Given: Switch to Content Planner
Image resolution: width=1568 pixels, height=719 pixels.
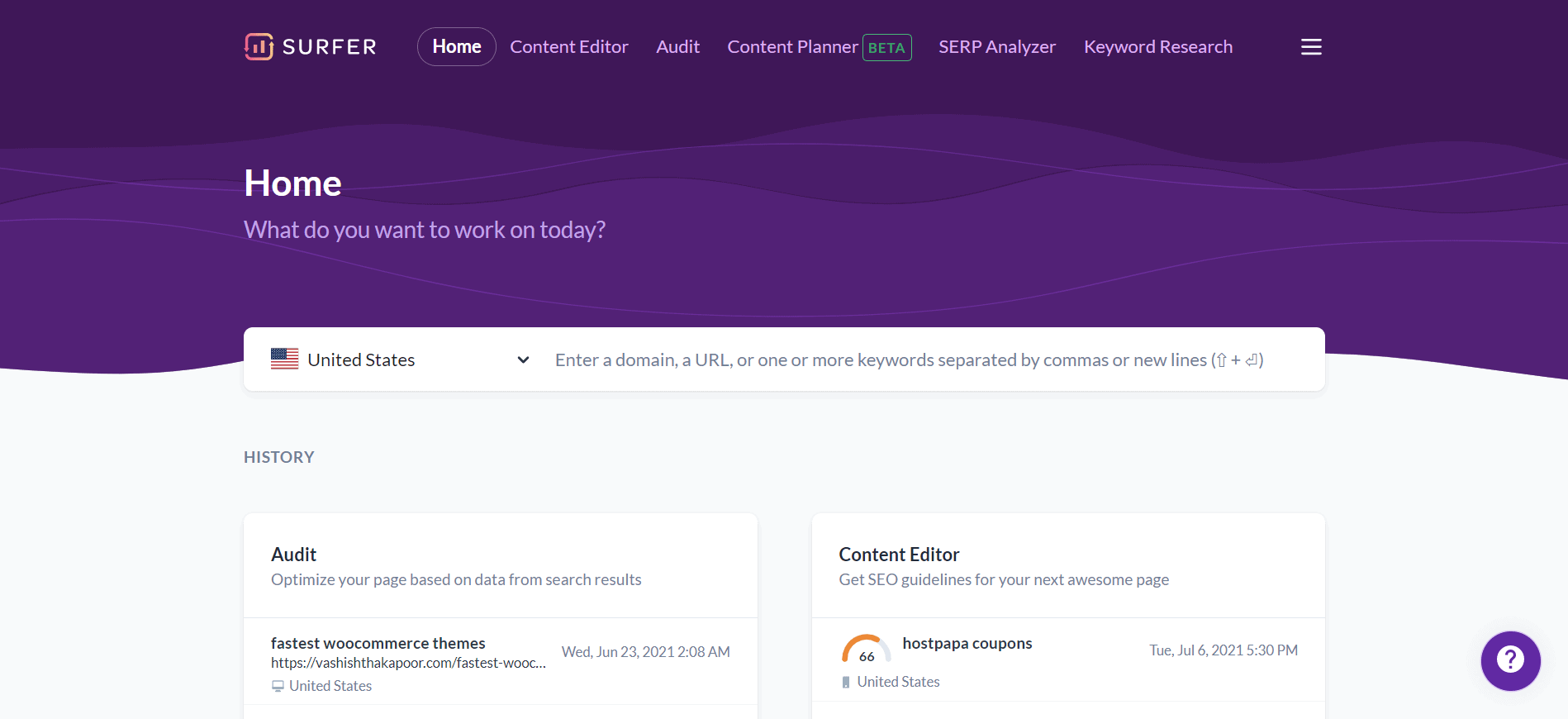Looking at the screenshot, I should pos(792,47).
